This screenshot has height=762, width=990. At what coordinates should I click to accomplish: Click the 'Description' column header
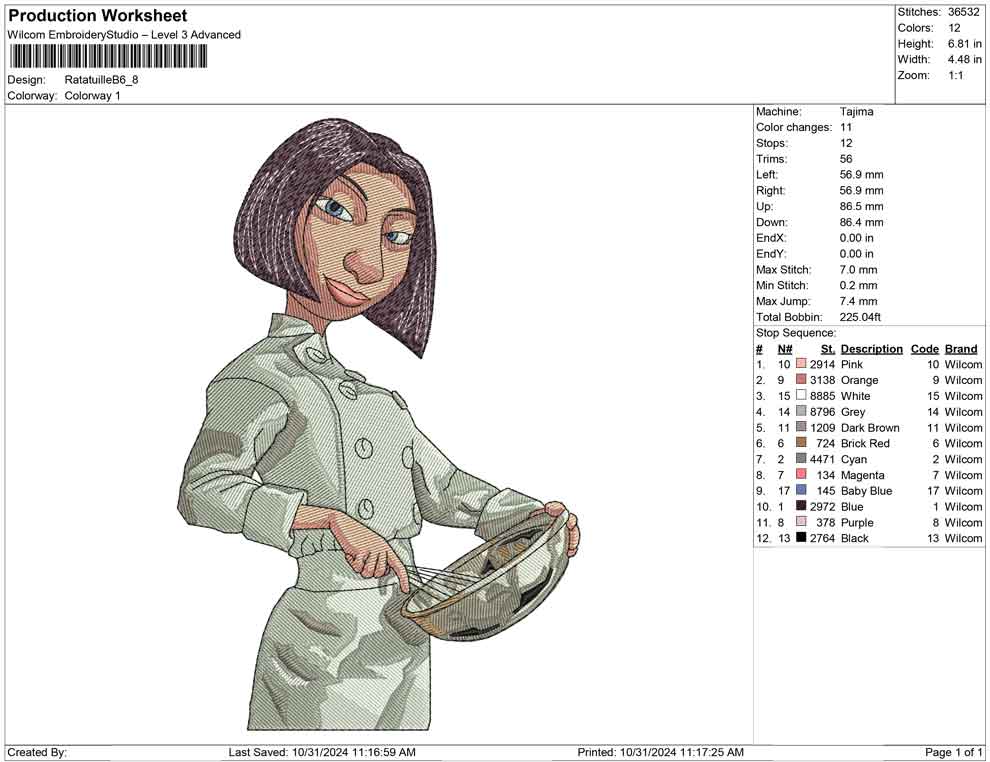coord(871,348)
